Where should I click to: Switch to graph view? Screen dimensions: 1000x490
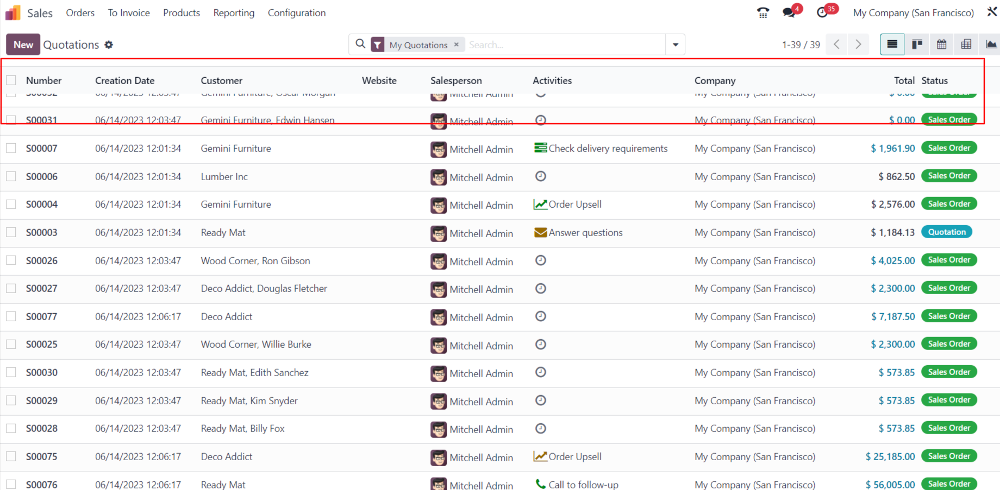point(990,44)
